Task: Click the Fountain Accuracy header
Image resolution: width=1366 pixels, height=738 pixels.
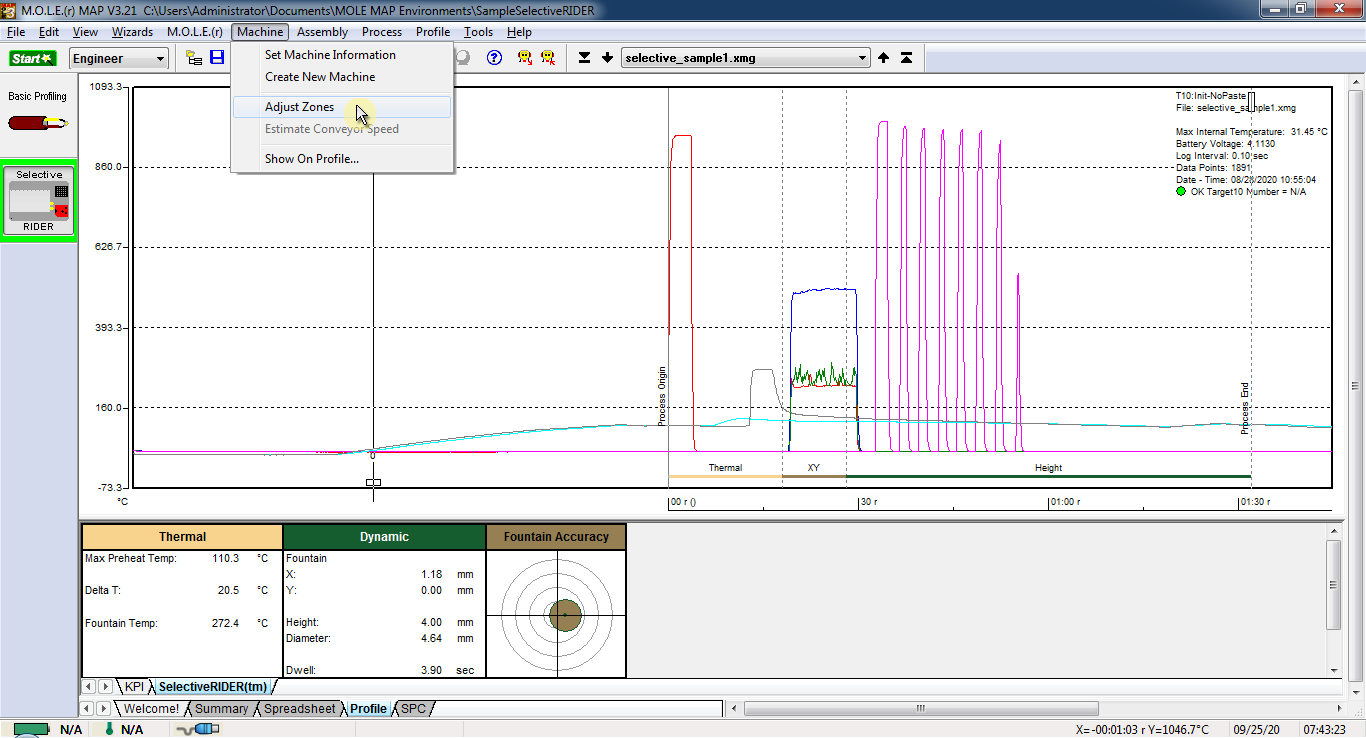Action: coord(556,537)
